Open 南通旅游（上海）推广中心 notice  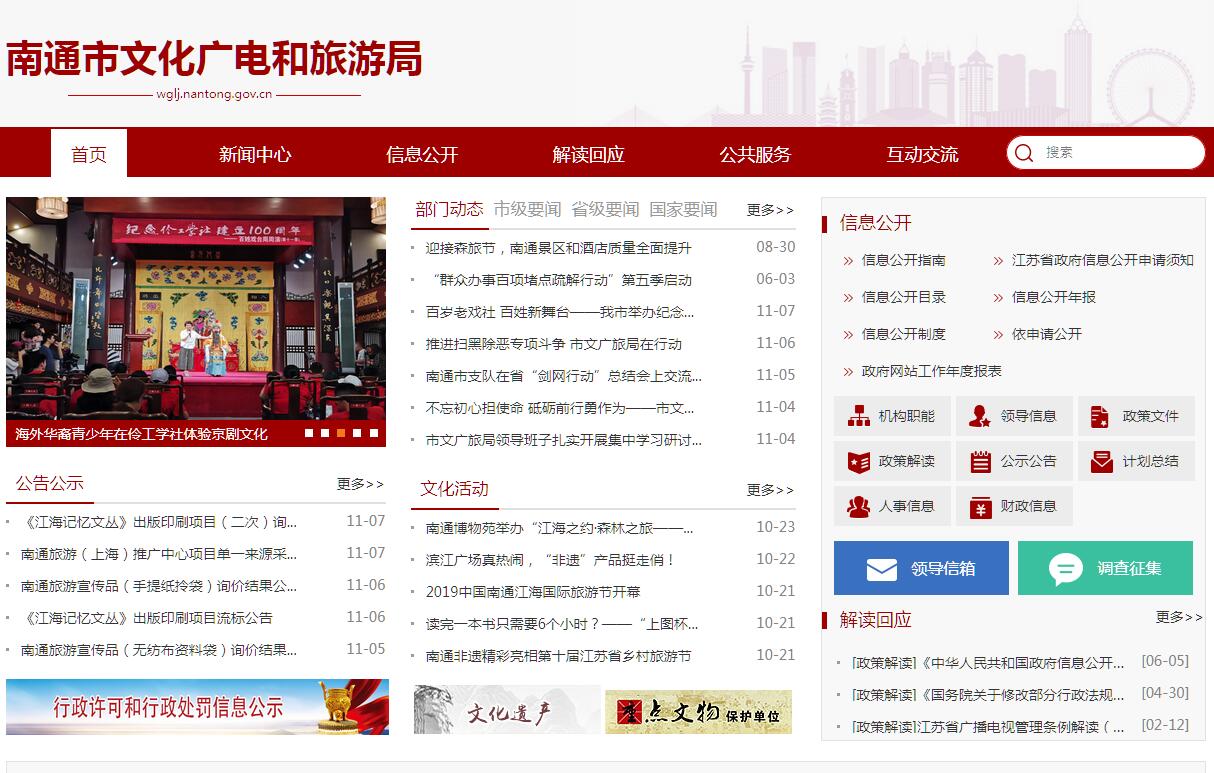pyautogui.click(x=159, y=554)
